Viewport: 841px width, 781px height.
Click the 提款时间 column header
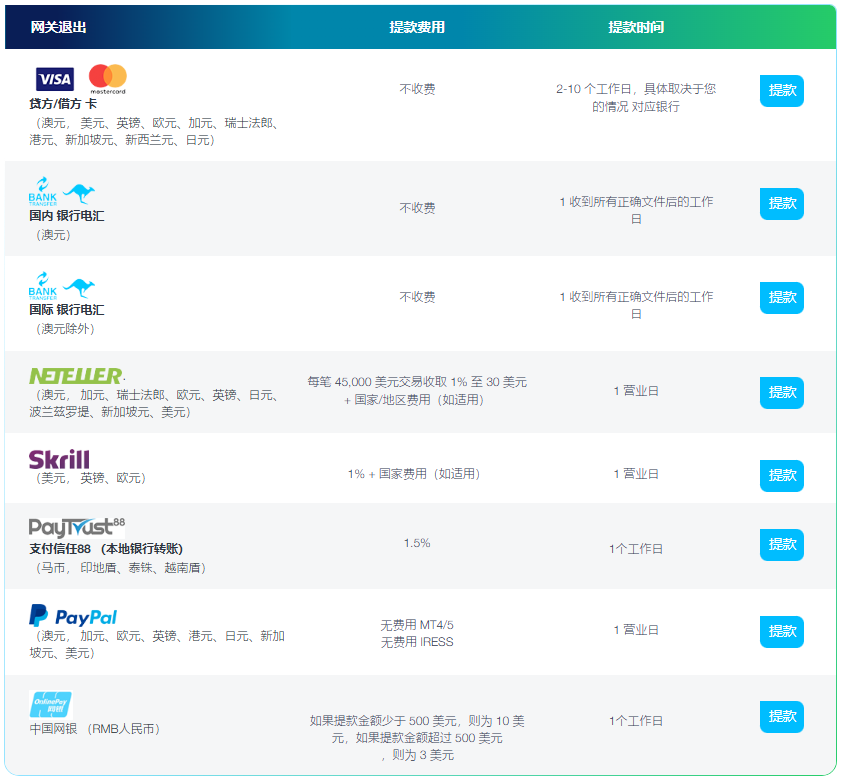(636, 27)
